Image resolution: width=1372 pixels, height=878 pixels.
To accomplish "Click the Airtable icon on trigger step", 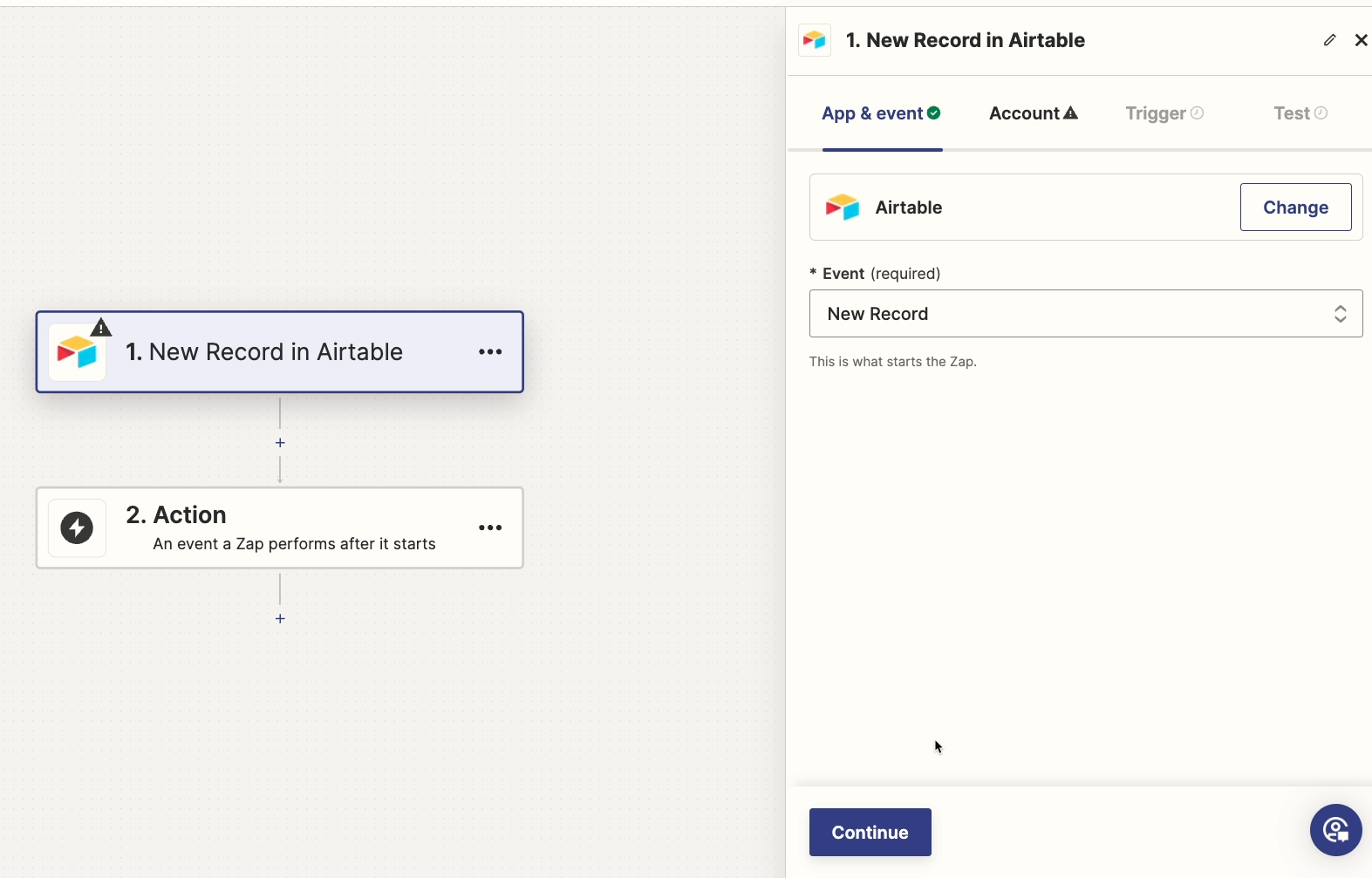I will pyautogui.click(x=77, y=353).
